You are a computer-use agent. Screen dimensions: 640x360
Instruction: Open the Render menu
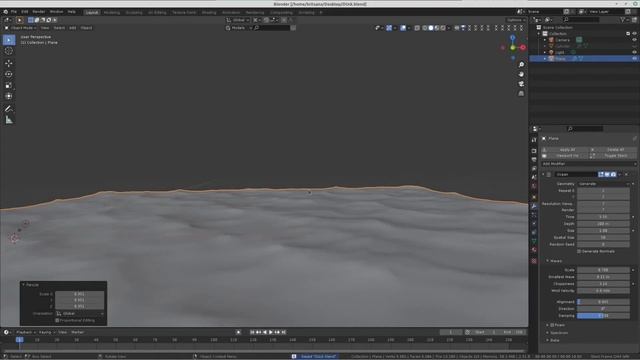(x=39, y=12)
